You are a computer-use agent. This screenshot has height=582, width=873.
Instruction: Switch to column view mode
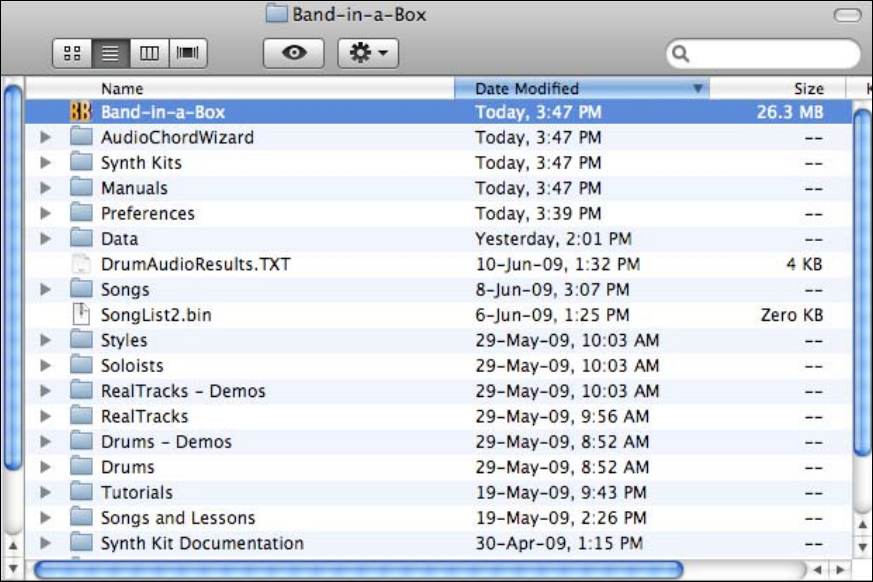pos(148,54)
